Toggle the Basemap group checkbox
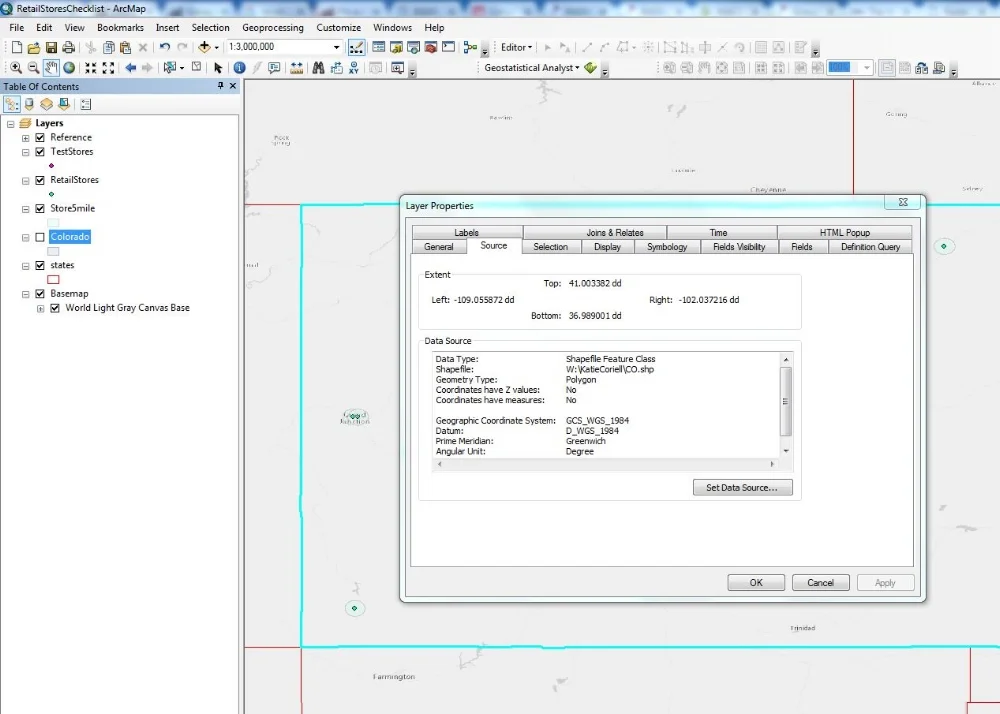This screenshot has height=714, width=1000. pos(40,294)
